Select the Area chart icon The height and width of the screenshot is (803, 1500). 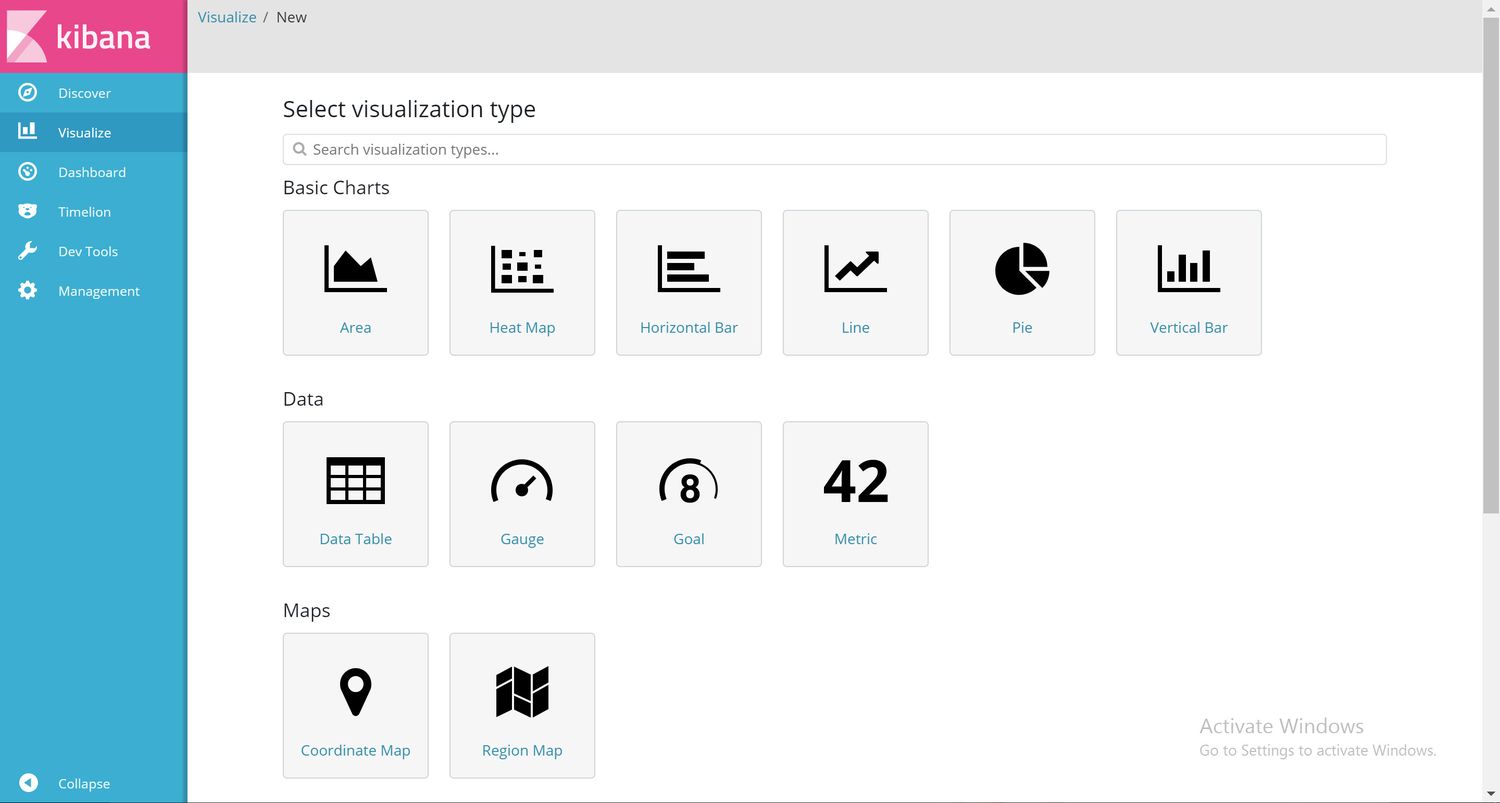355,269
